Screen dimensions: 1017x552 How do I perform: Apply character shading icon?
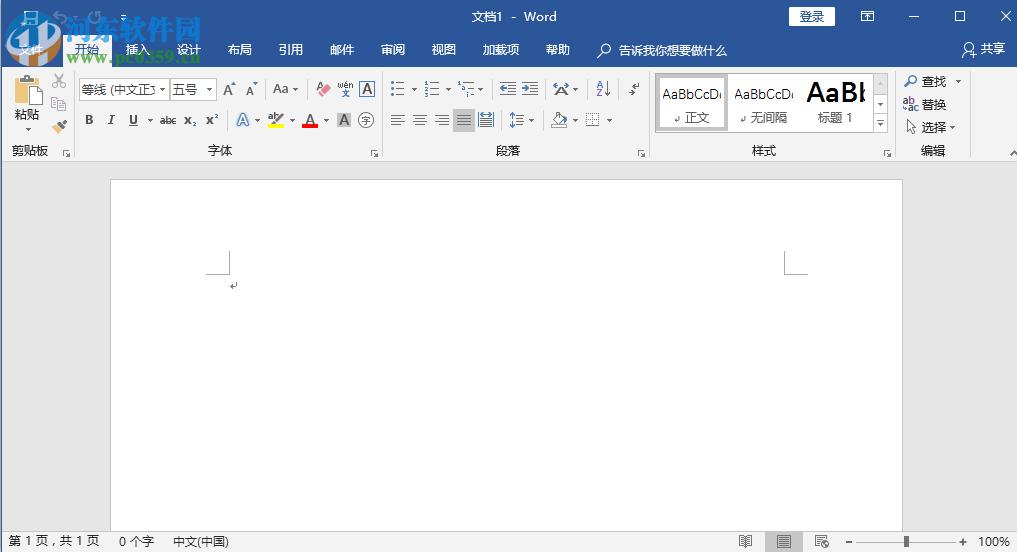pyautogui.click(x=344, y=120)
